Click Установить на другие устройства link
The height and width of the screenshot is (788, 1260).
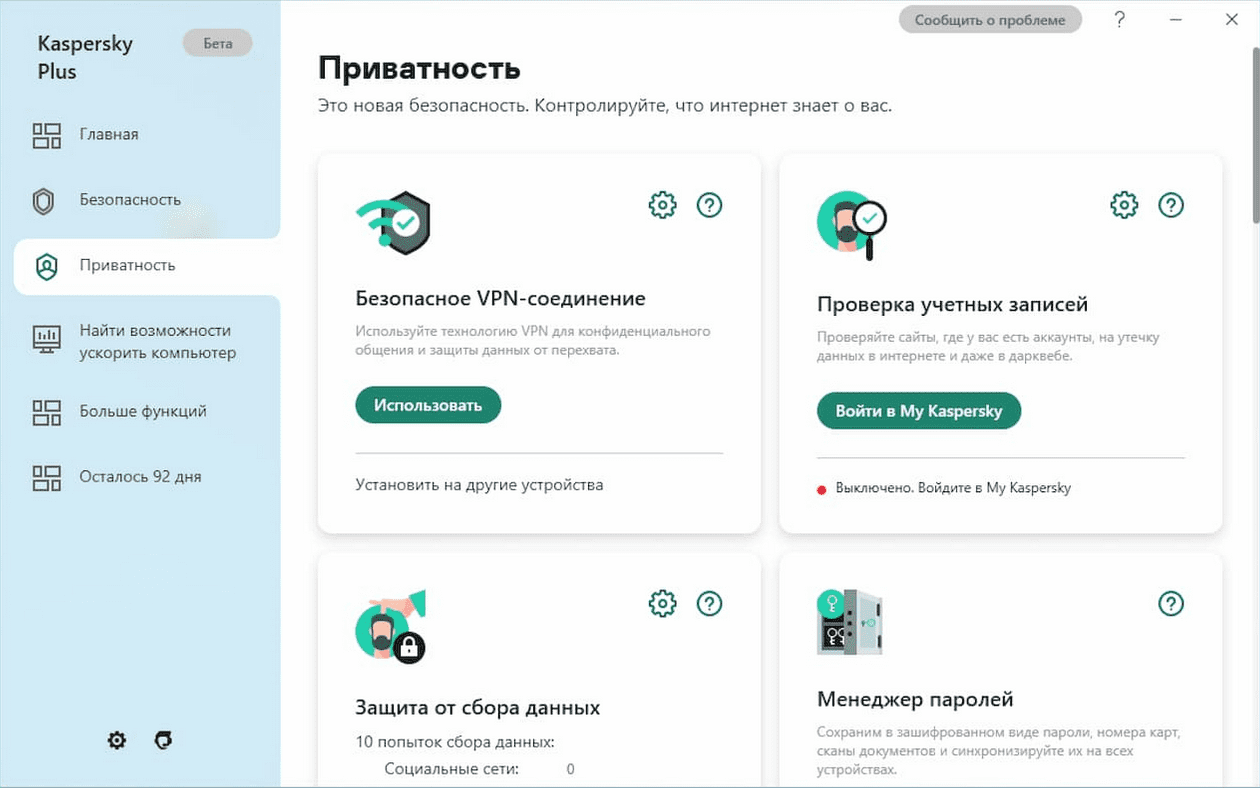(479, 485)
